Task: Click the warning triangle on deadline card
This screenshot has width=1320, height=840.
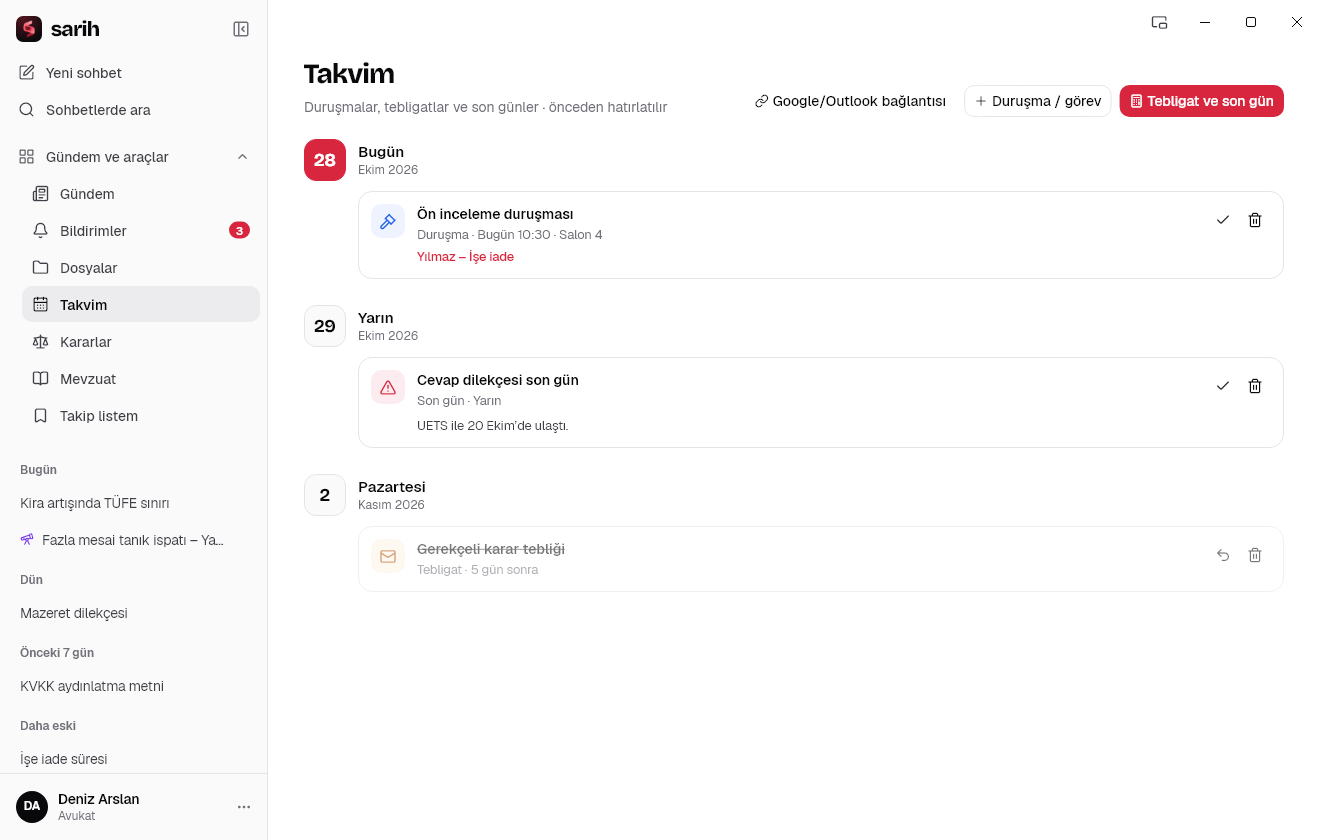Action: [x=388, y=387]
